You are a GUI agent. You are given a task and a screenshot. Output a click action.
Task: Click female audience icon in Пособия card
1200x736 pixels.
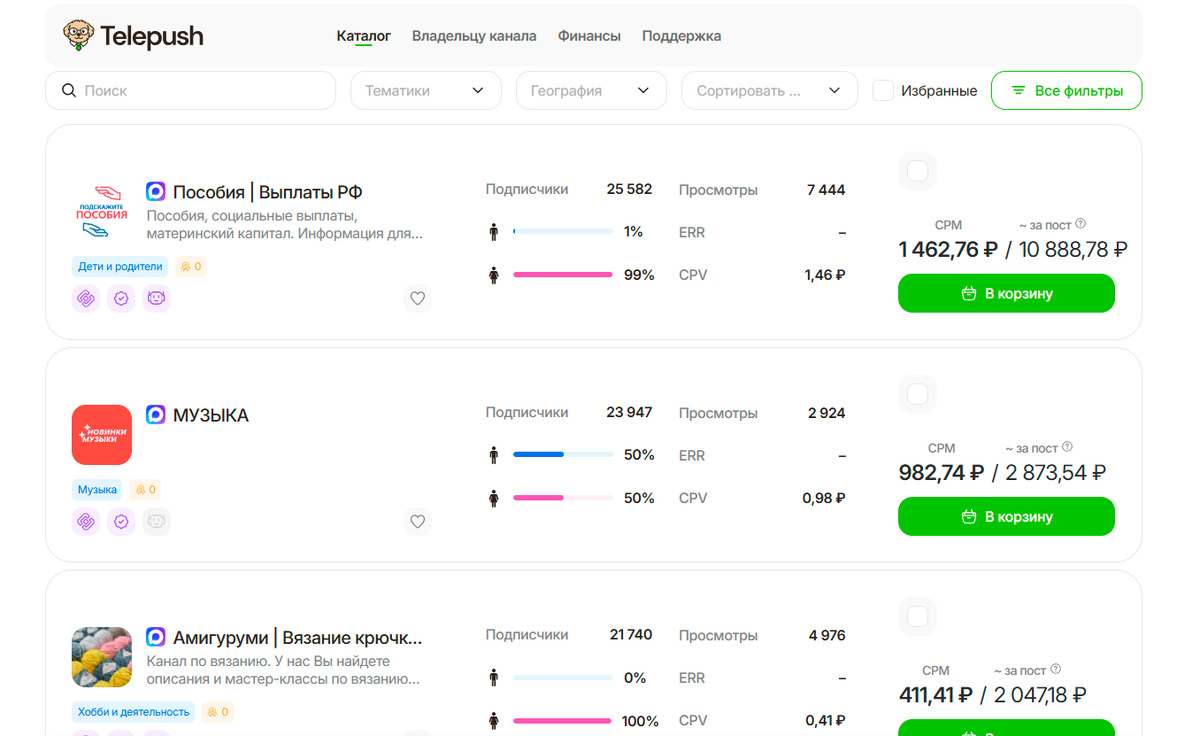(x=493, y=275)
